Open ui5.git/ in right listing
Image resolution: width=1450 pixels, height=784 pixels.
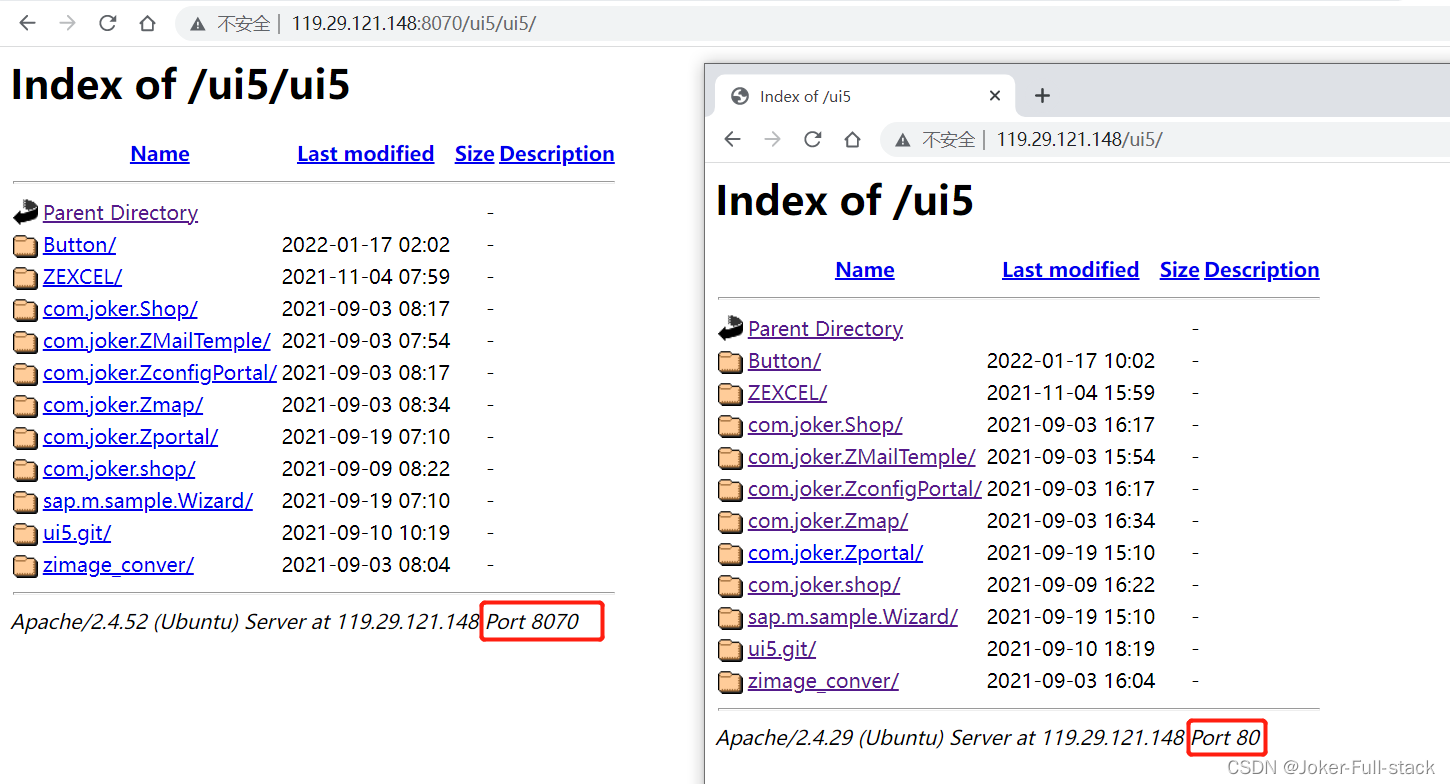click(x=782, y=649)
